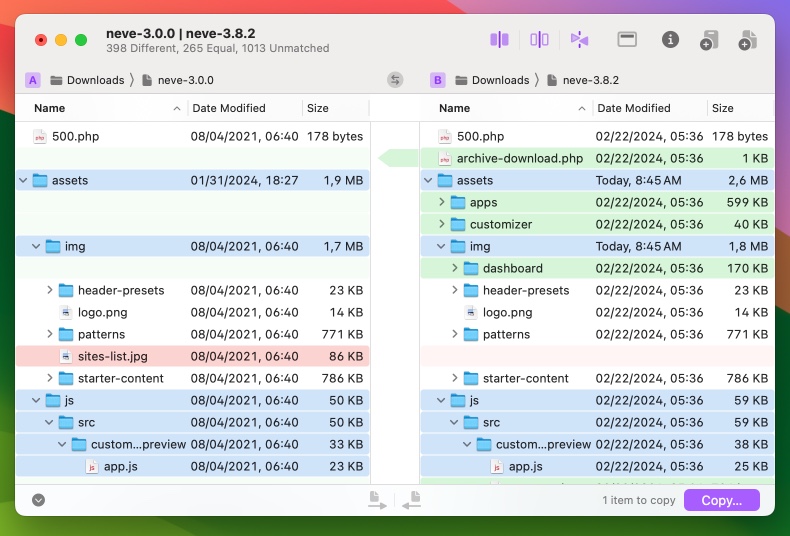
Task: Click green copy arrow beside archive-download.php
Action: pyautogui.click(x=398, y=158)
